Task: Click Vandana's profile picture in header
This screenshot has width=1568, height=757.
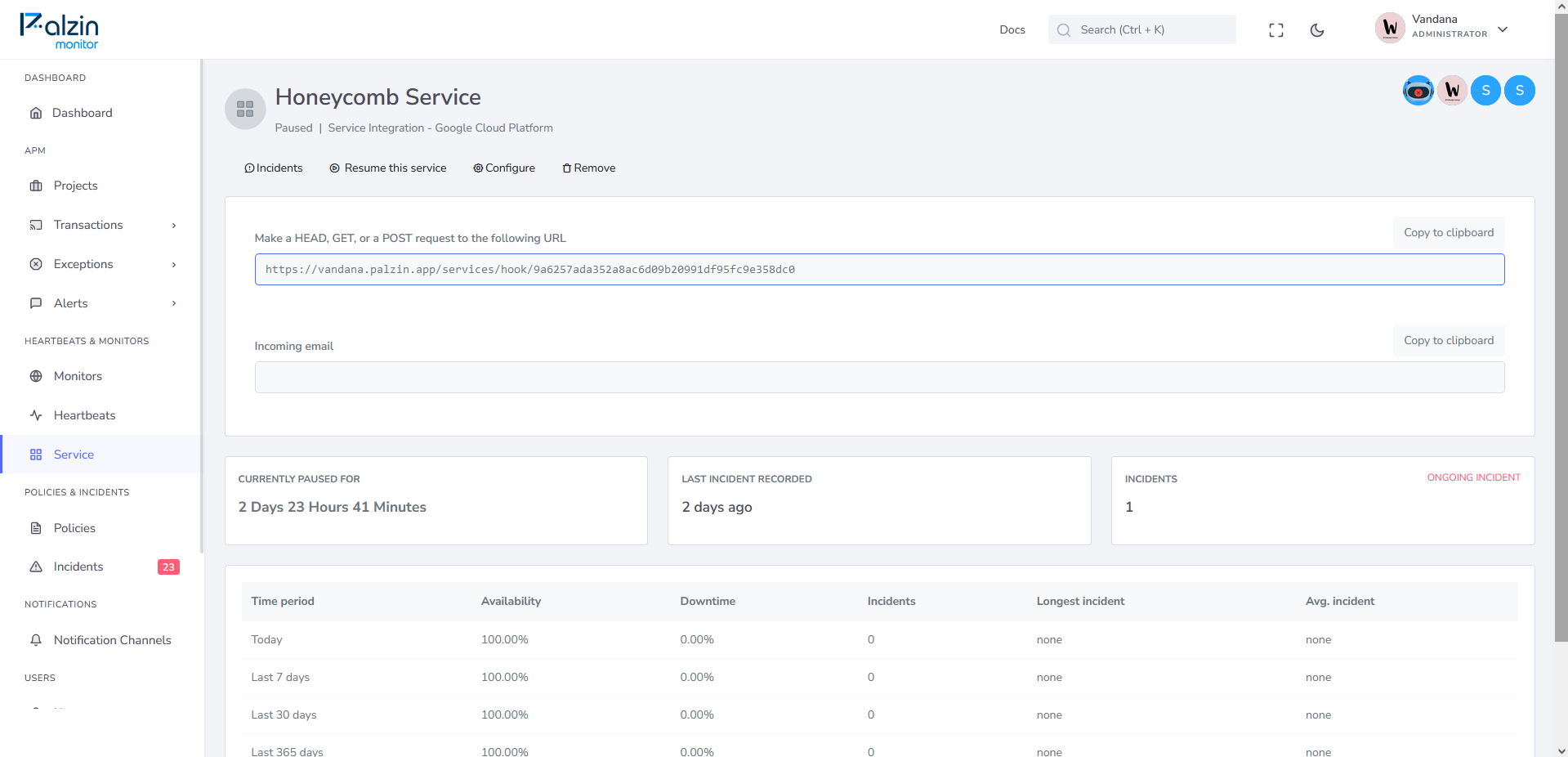Action: coord(1390,28)
